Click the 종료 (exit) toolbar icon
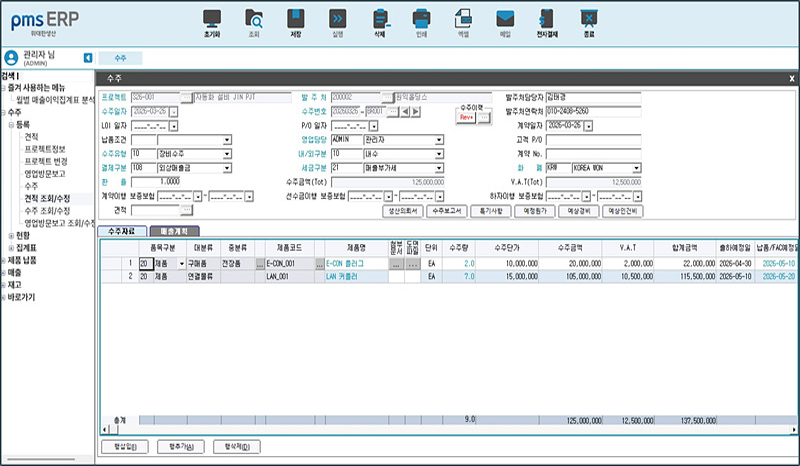This screenshot has height=466, width=800. tap(589, 19)
